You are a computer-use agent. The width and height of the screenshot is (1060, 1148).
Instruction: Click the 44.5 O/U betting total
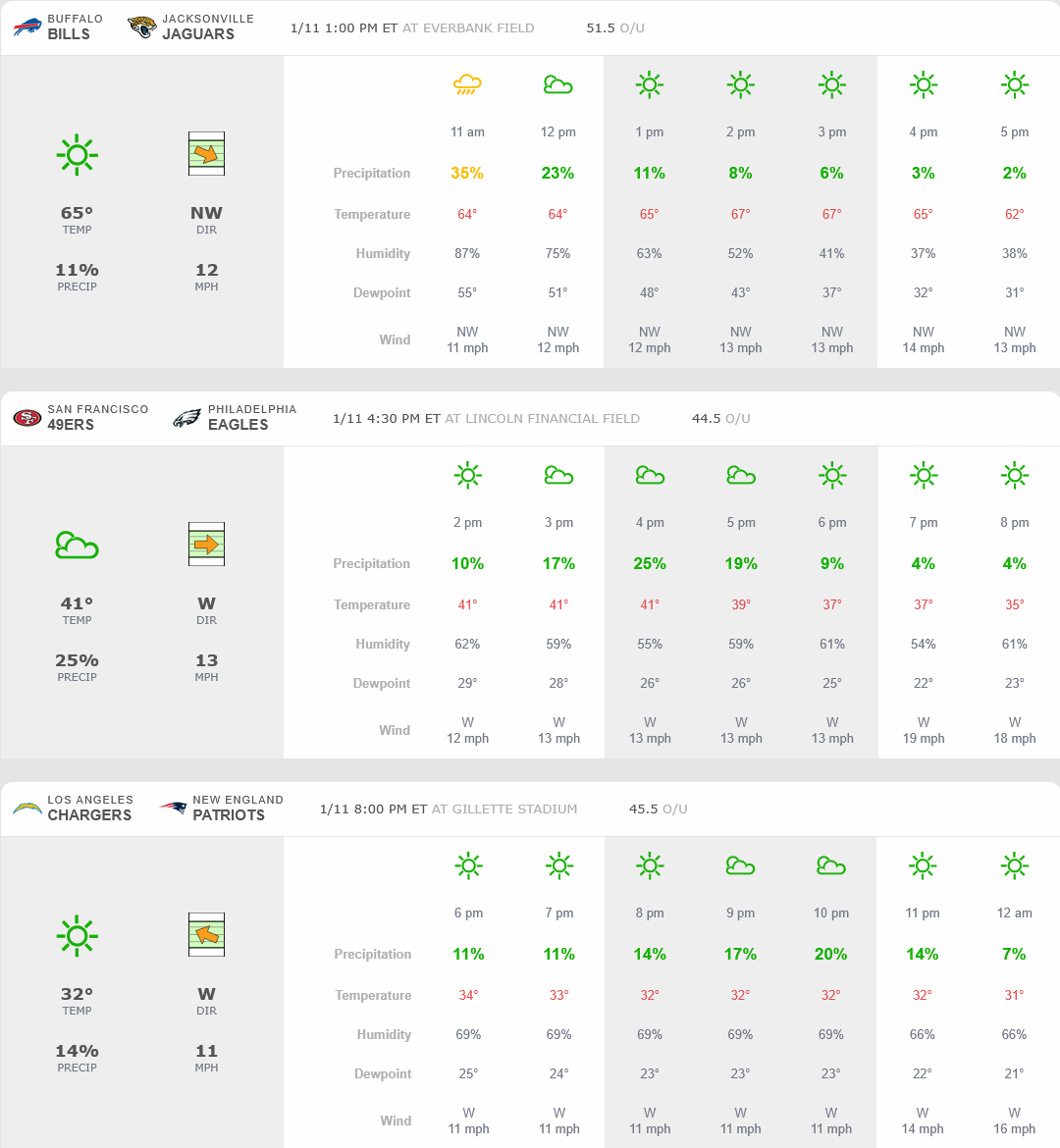[720, 418]
